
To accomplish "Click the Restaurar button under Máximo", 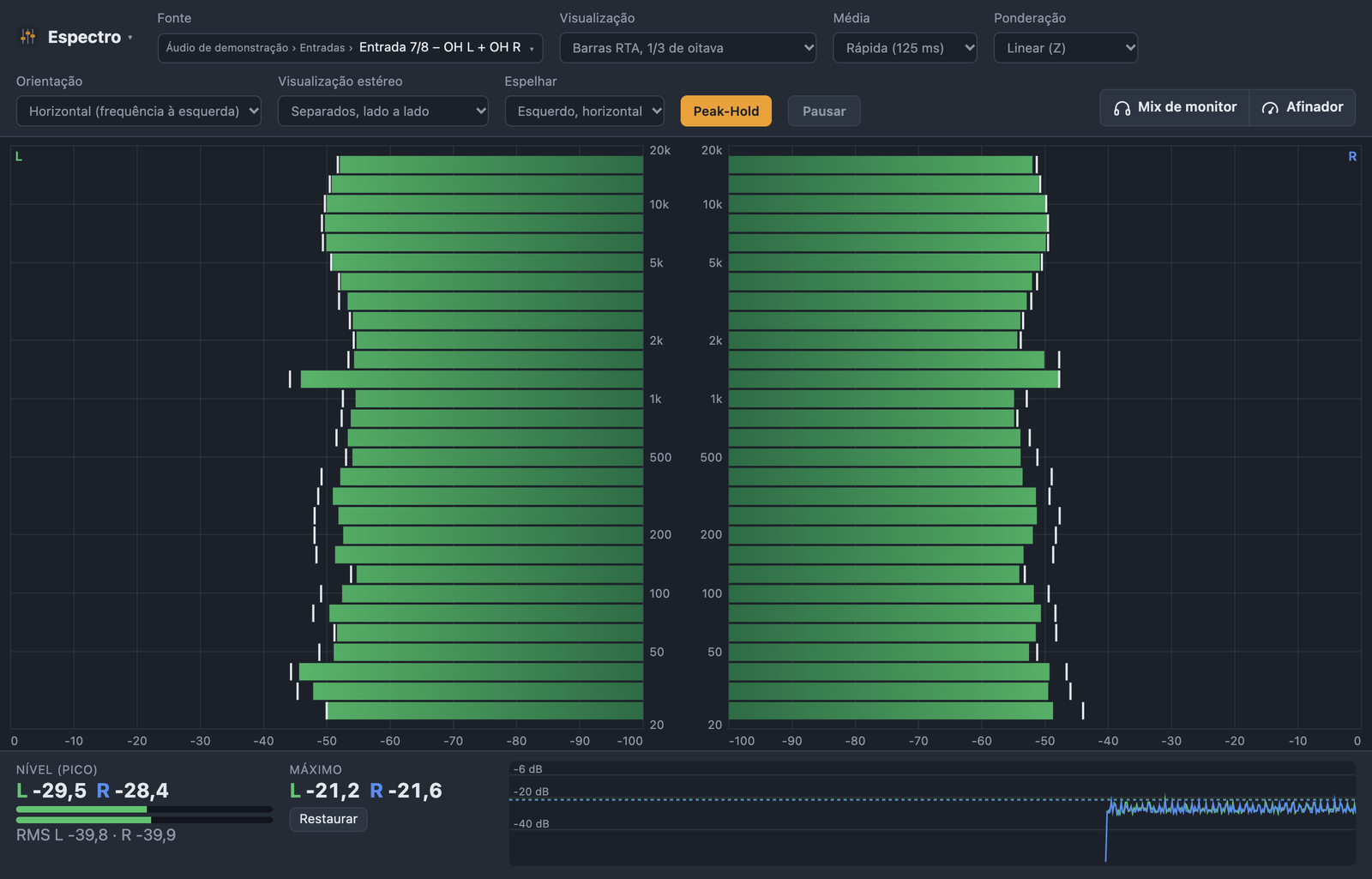I will tap(328, 819).
